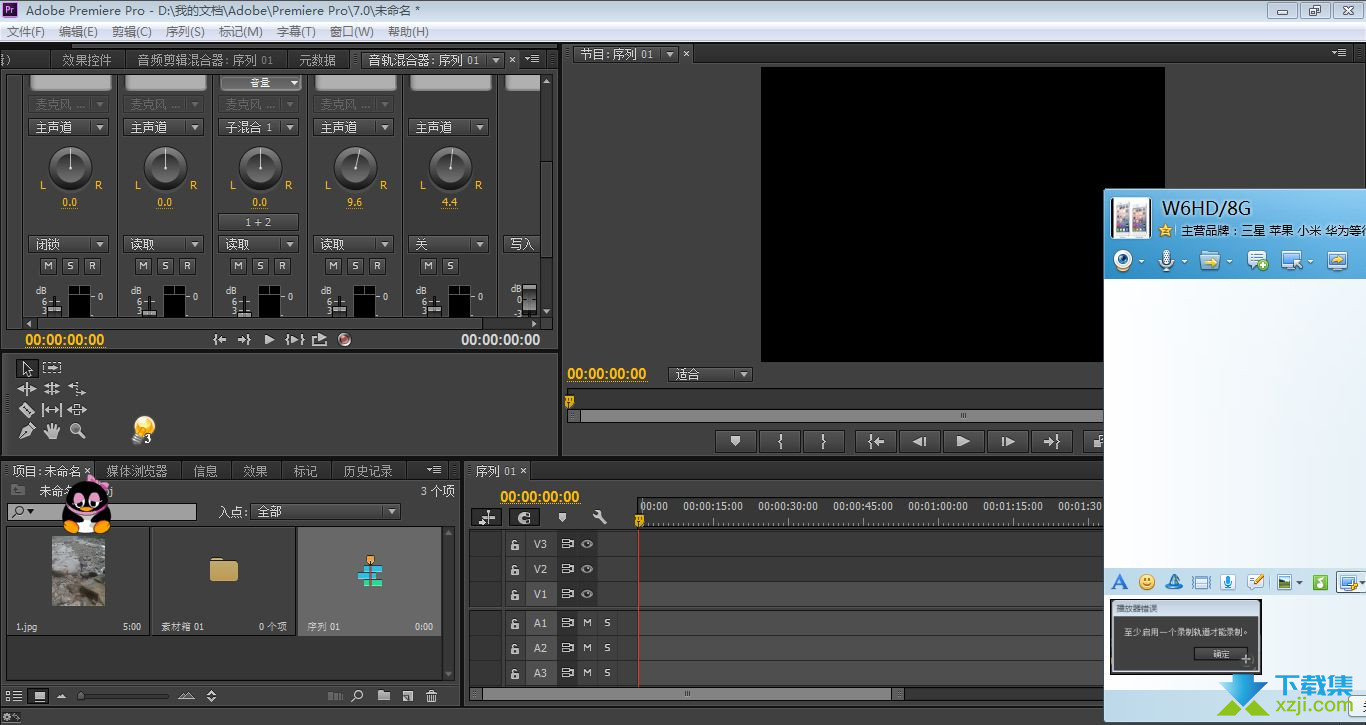Open the 字幕(T) menu
This screenshot has width=1366, height=725.
pos(296,32)
